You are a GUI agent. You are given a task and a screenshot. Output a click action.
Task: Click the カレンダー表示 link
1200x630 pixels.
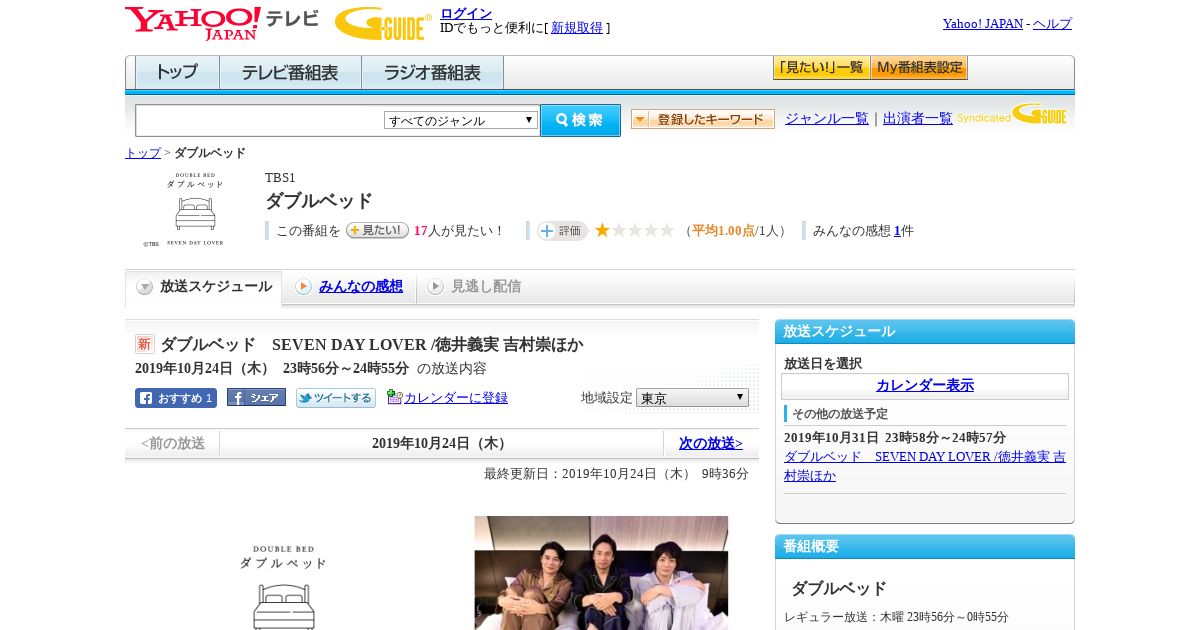[925, 385]
